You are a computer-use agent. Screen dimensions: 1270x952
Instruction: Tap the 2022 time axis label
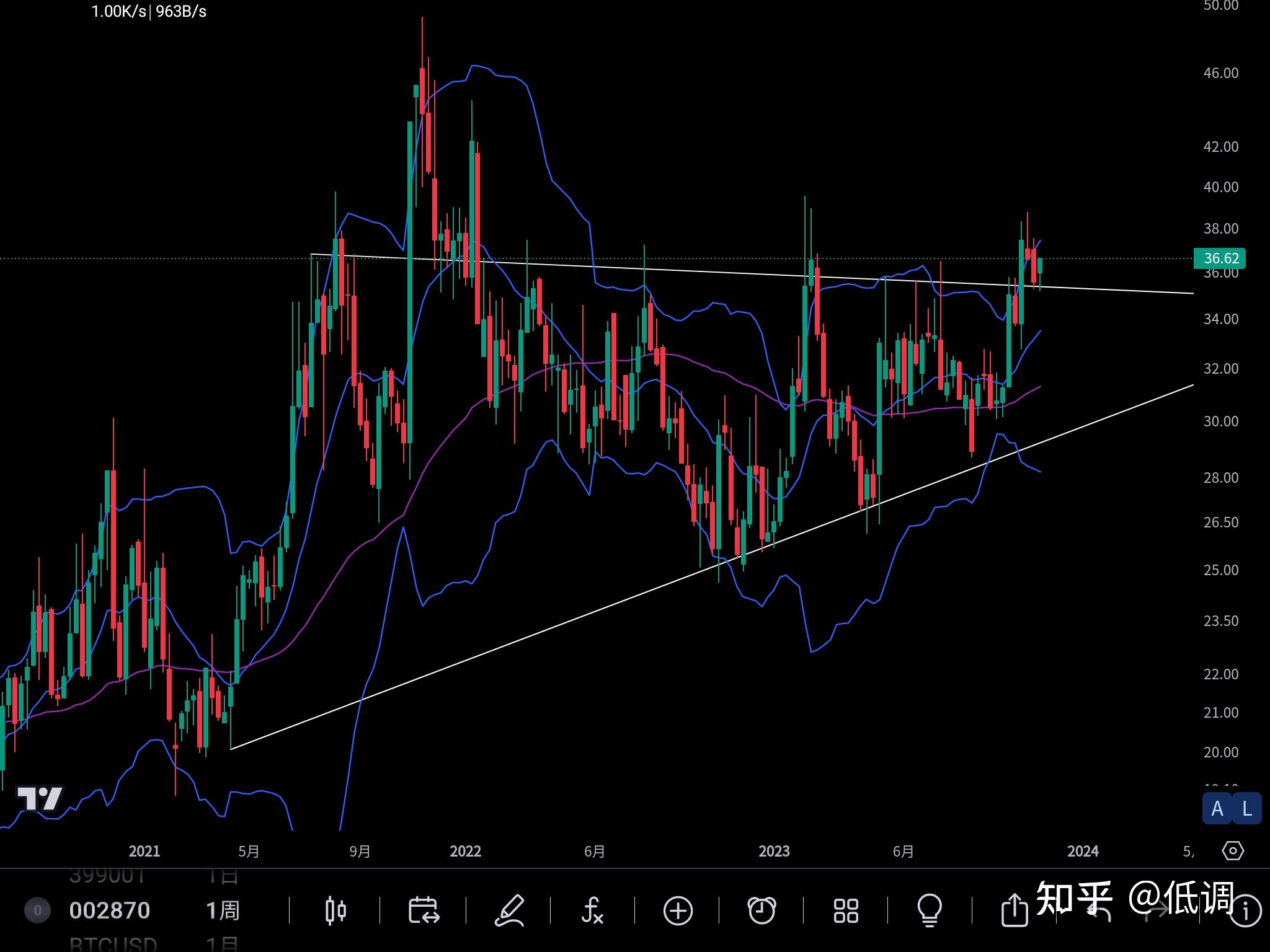coord(465,851)
